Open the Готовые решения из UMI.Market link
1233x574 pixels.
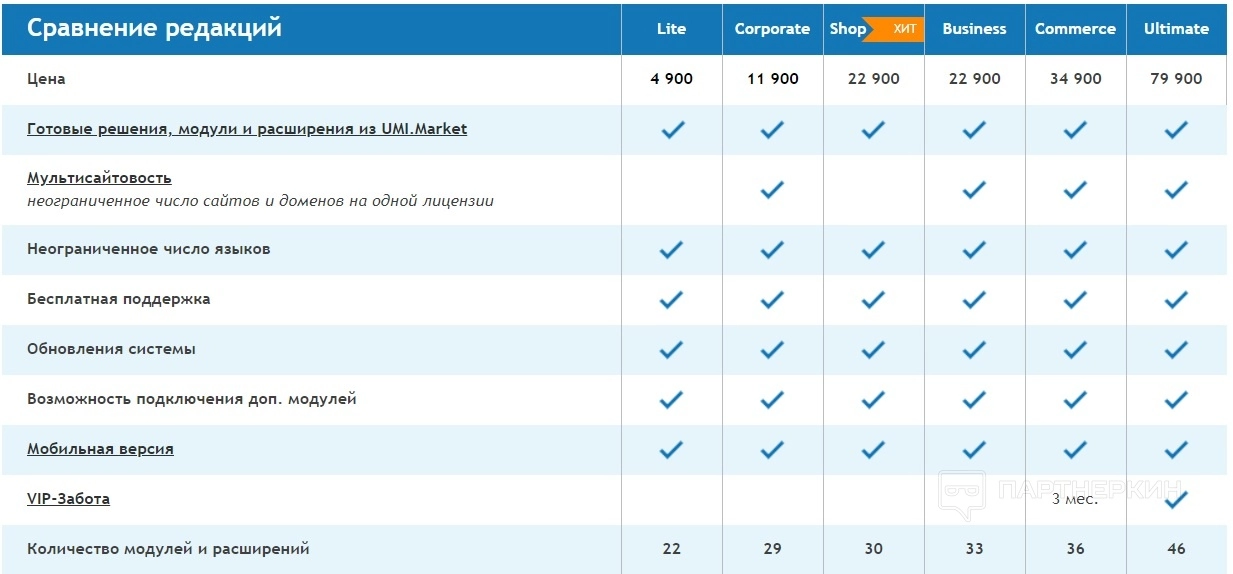pyautogui.click(x=247, y=129)
